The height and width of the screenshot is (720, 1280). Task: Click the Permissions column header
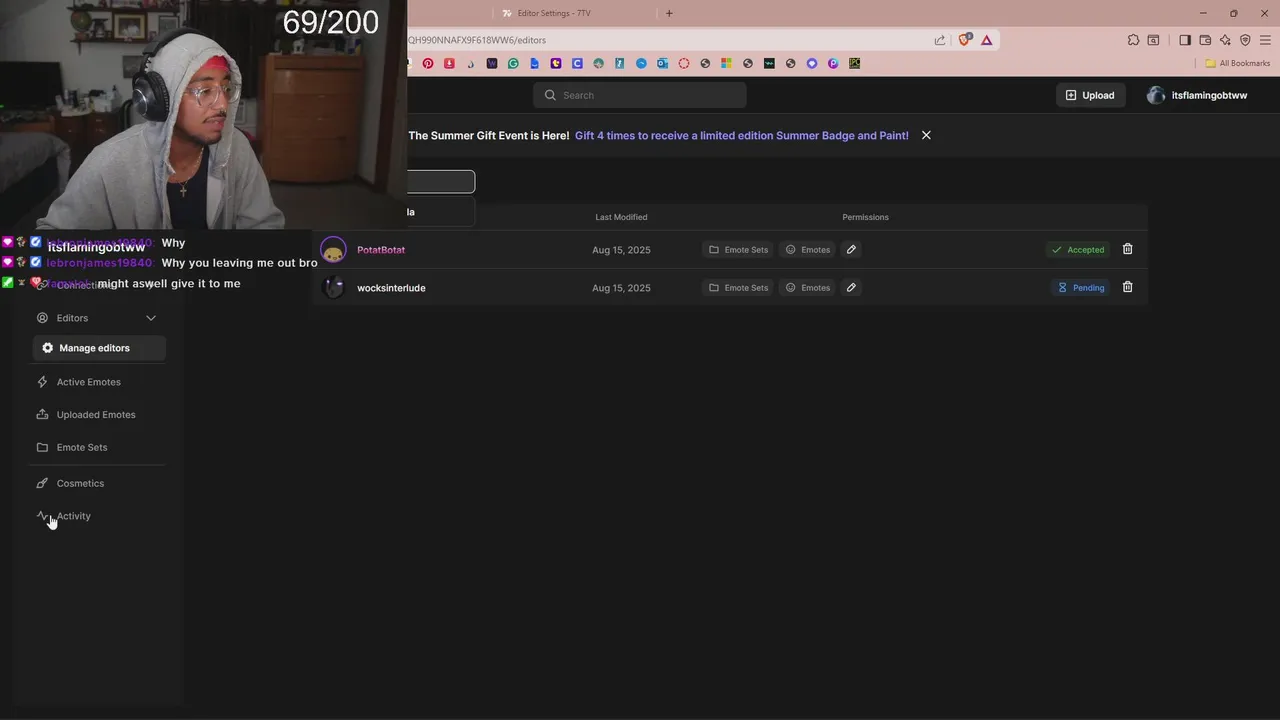[x=865, y=217]
